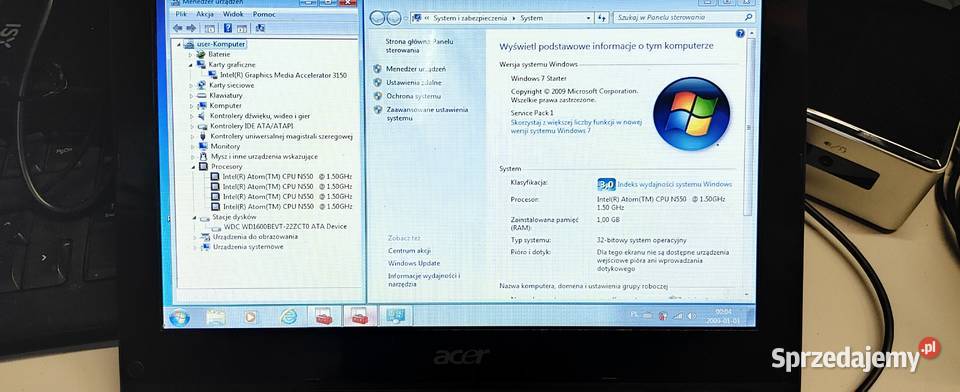
Task: Select the Procesory chip icon
Action: (204, 167)
